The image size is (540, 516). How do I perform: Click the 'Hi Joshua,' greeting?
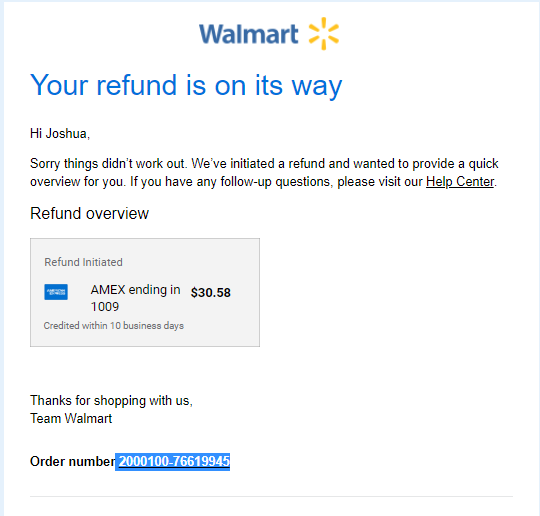pos(60,134)
